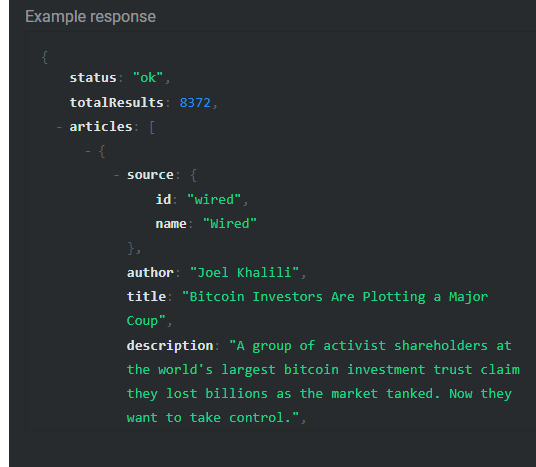Click the "Wired" name value
The height and width of the screenshot is (467, 536).
(x=230, y=224)
